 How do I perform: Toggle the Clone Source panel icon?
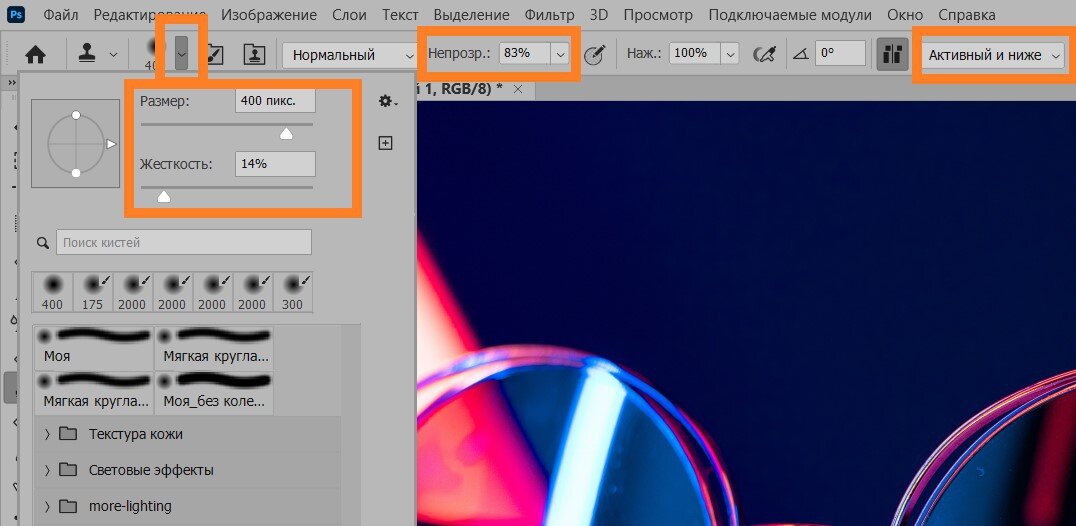255,55
